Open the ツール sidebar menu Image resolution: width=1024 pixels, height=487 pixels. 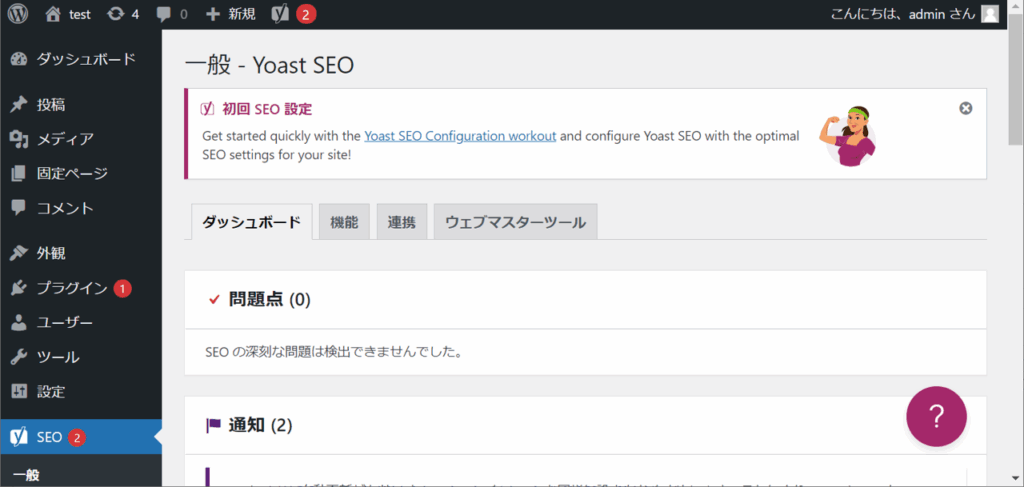click(x=81, y=357)
